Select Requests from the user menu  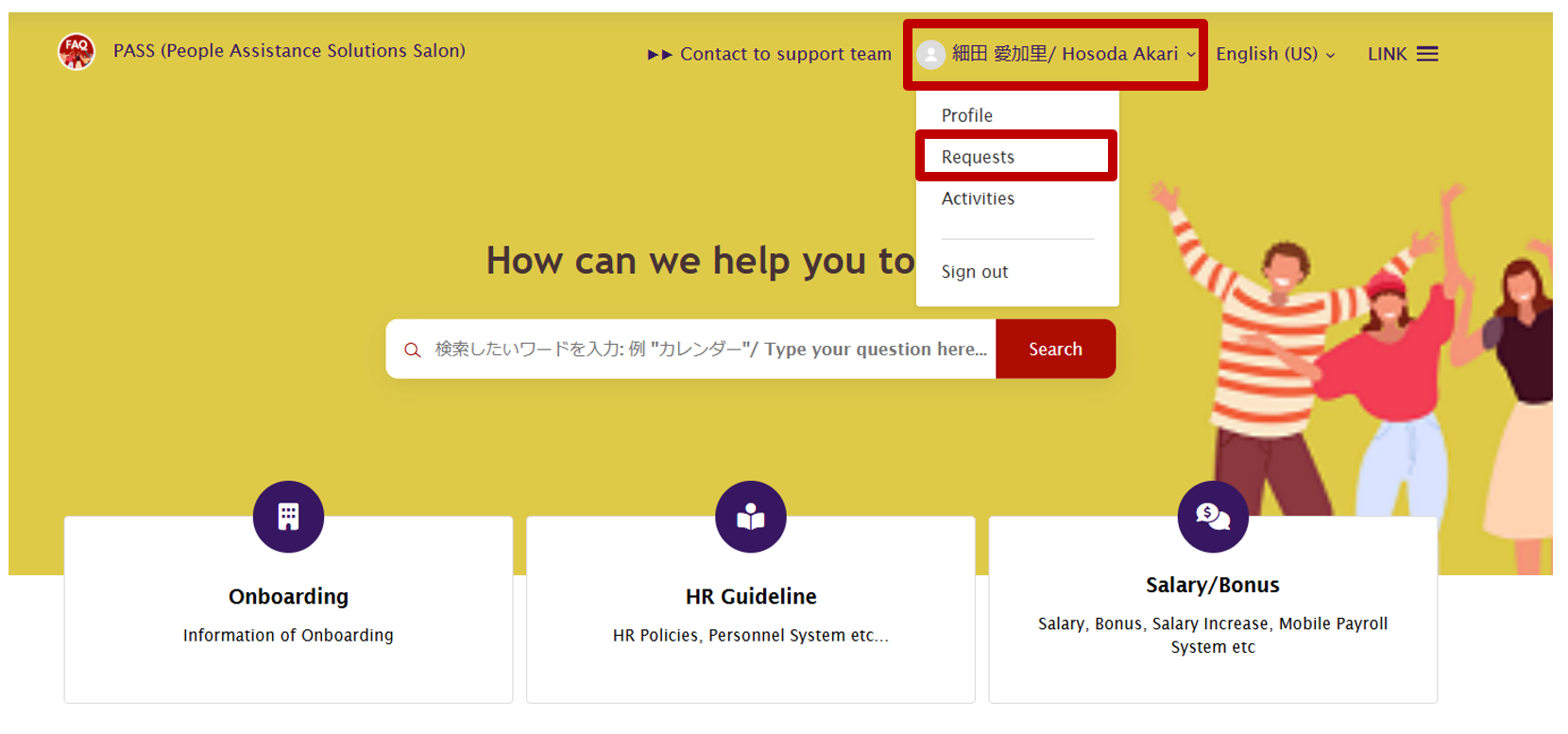pos(978,157)
